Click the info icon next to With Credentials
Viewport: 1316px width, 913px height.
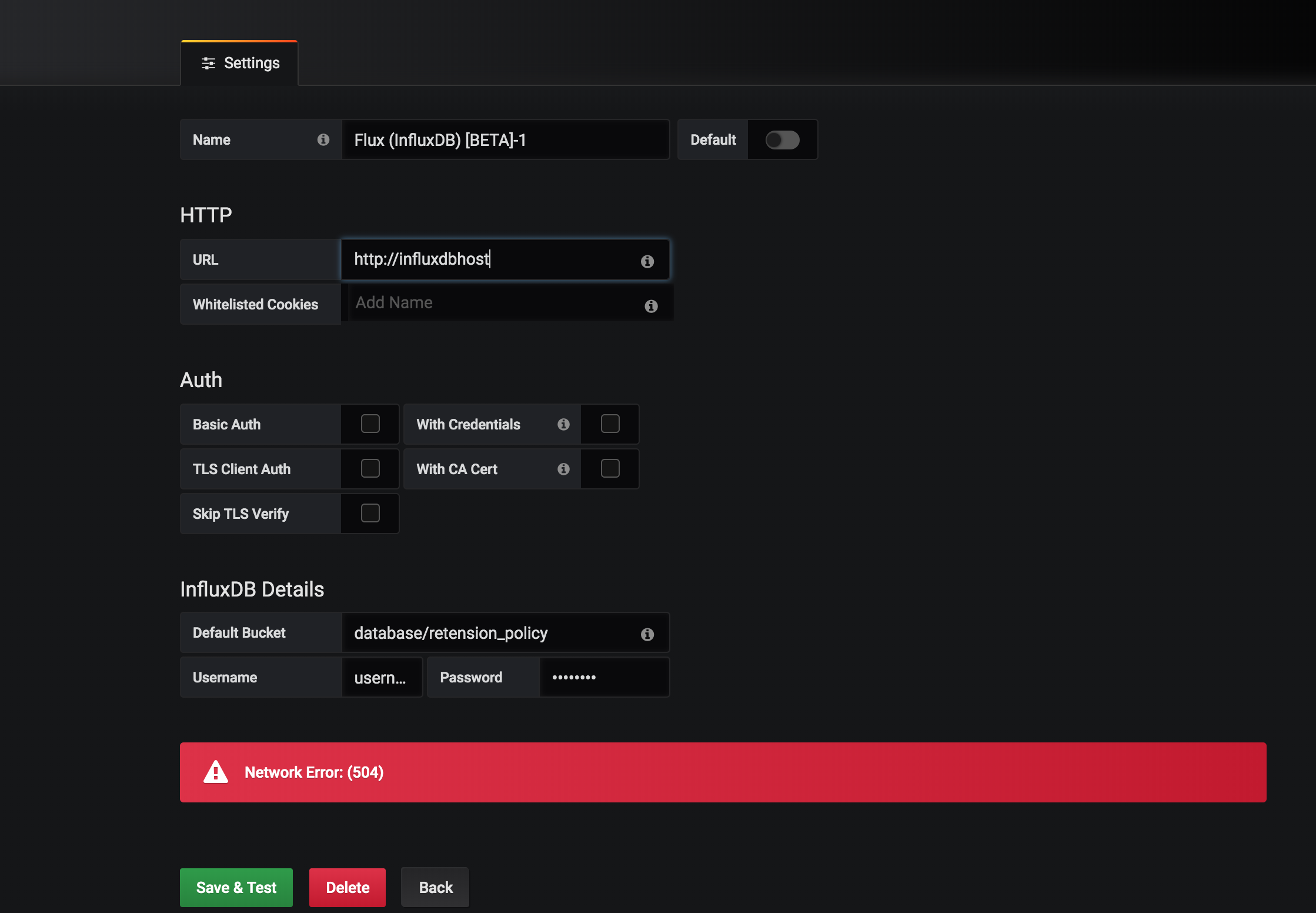(563, 424)
